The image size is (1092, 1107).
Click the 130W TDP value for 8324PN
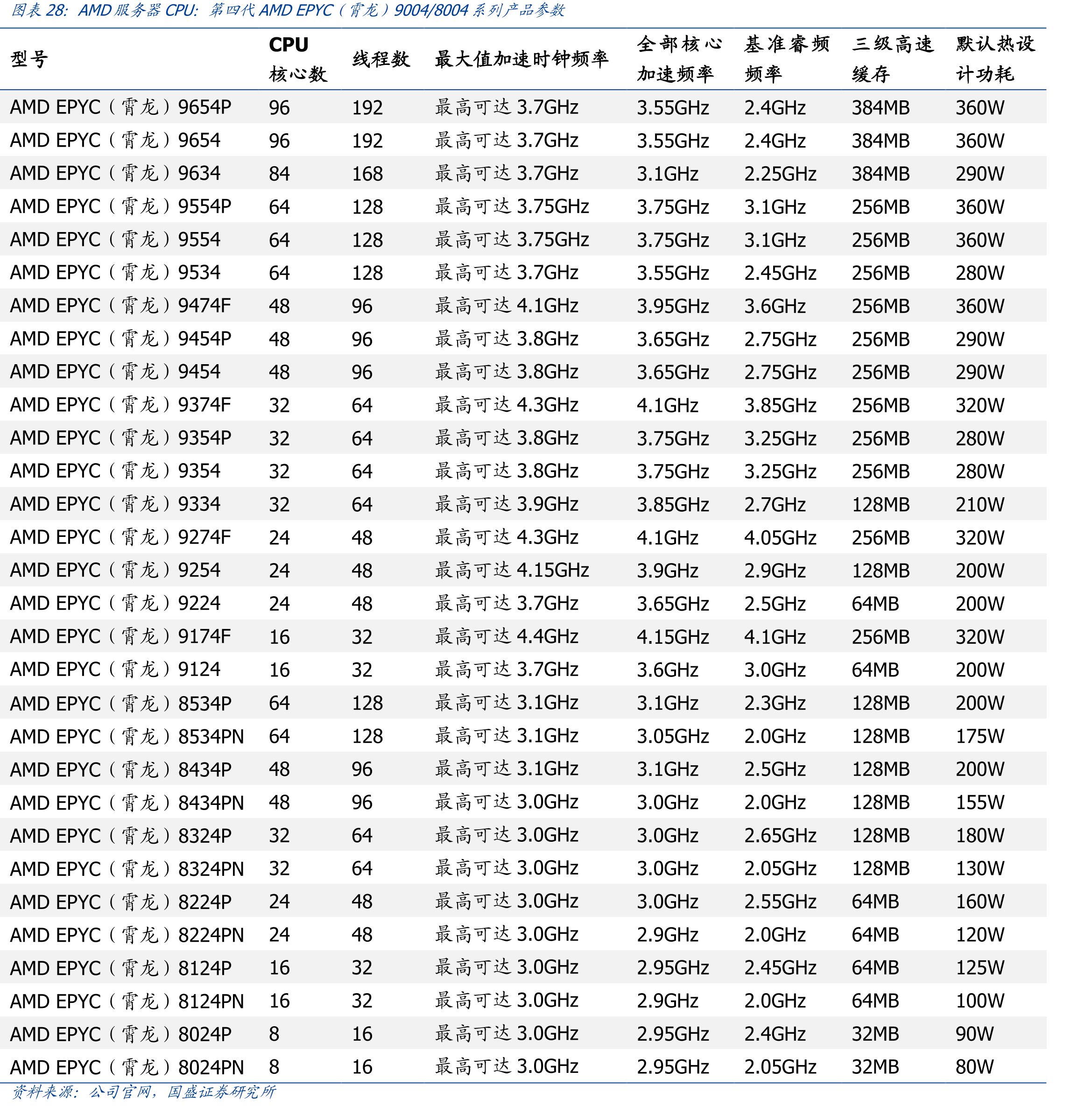(x=979, y=868)
